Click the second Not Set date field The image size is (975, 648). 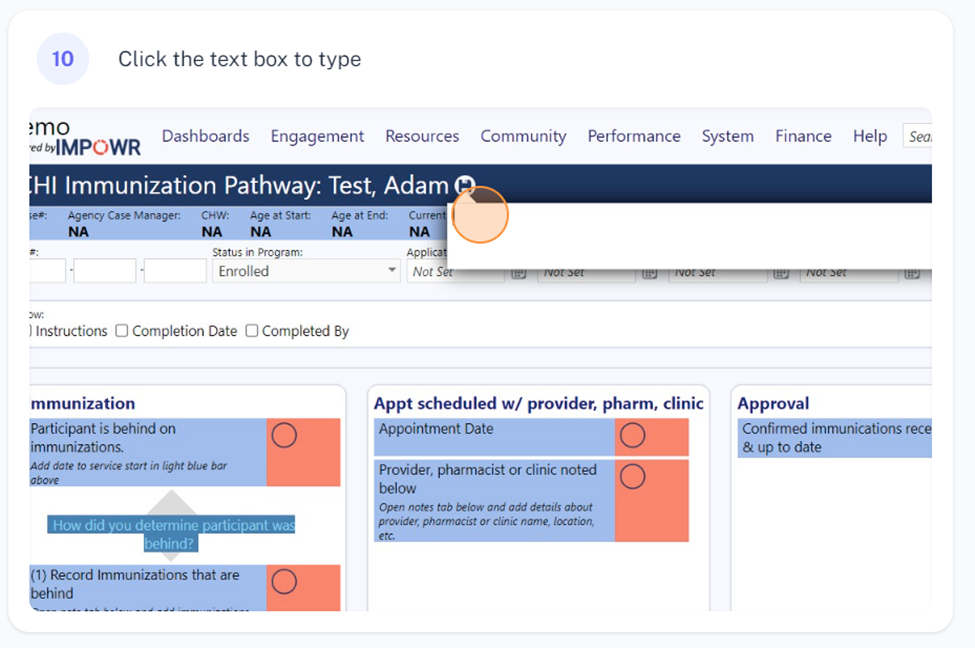pyautogui.click(x=586, y=273)
